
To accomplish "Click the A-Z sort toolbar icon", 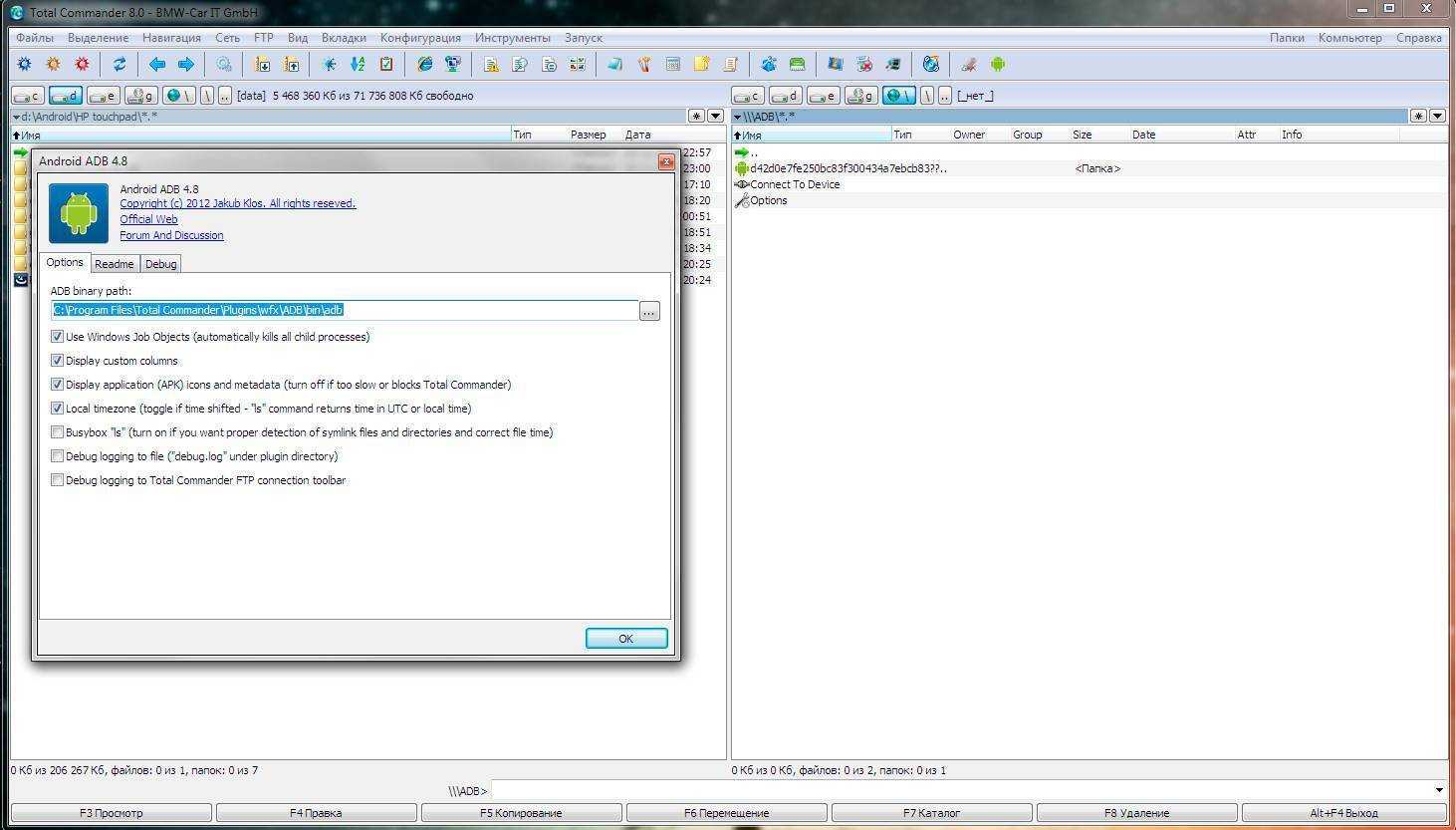I will (358, 65).
